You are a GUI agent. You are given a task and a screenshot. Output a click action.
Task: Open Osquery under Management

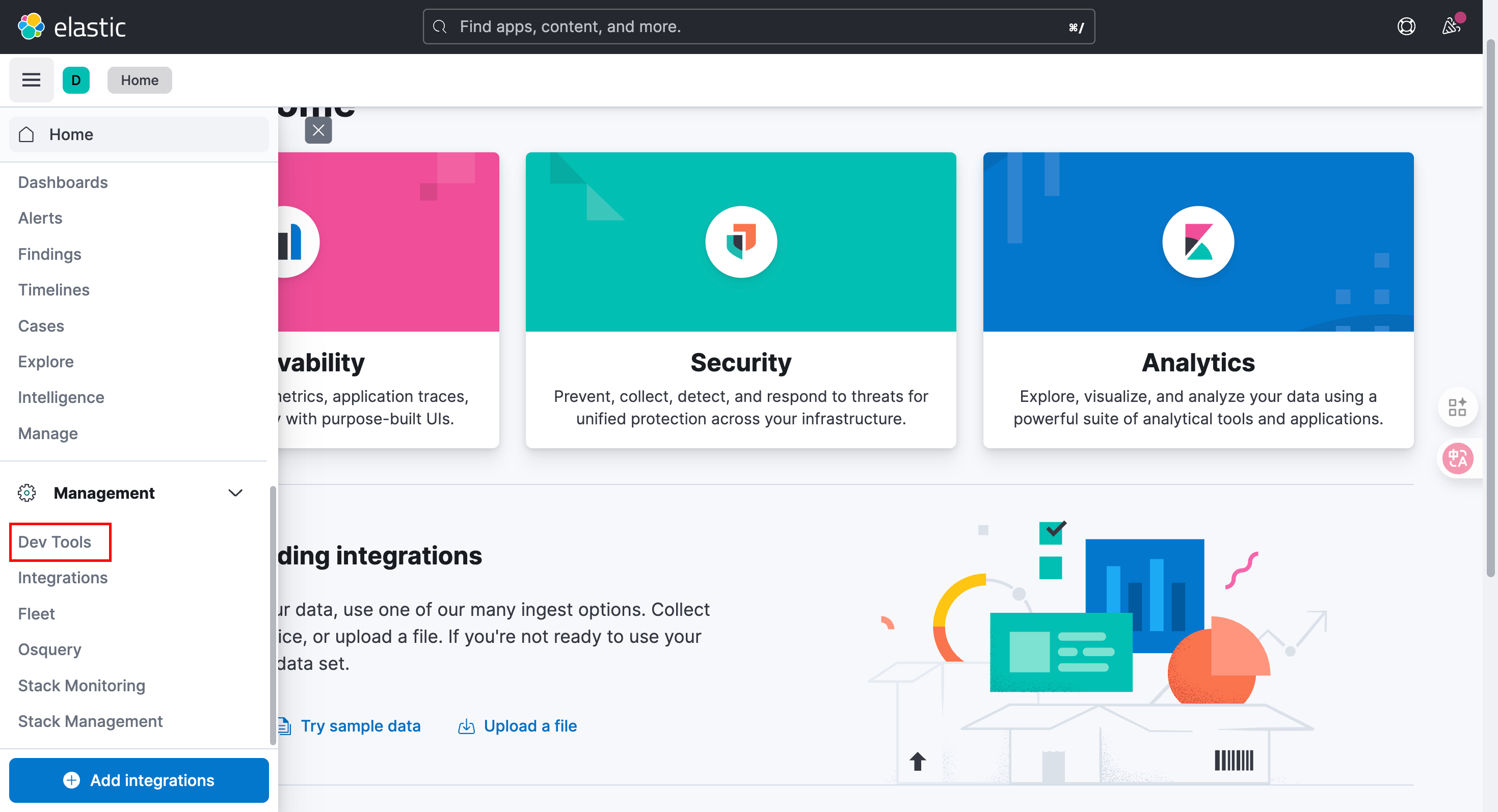pyautogui.click(x=49, y=649)
